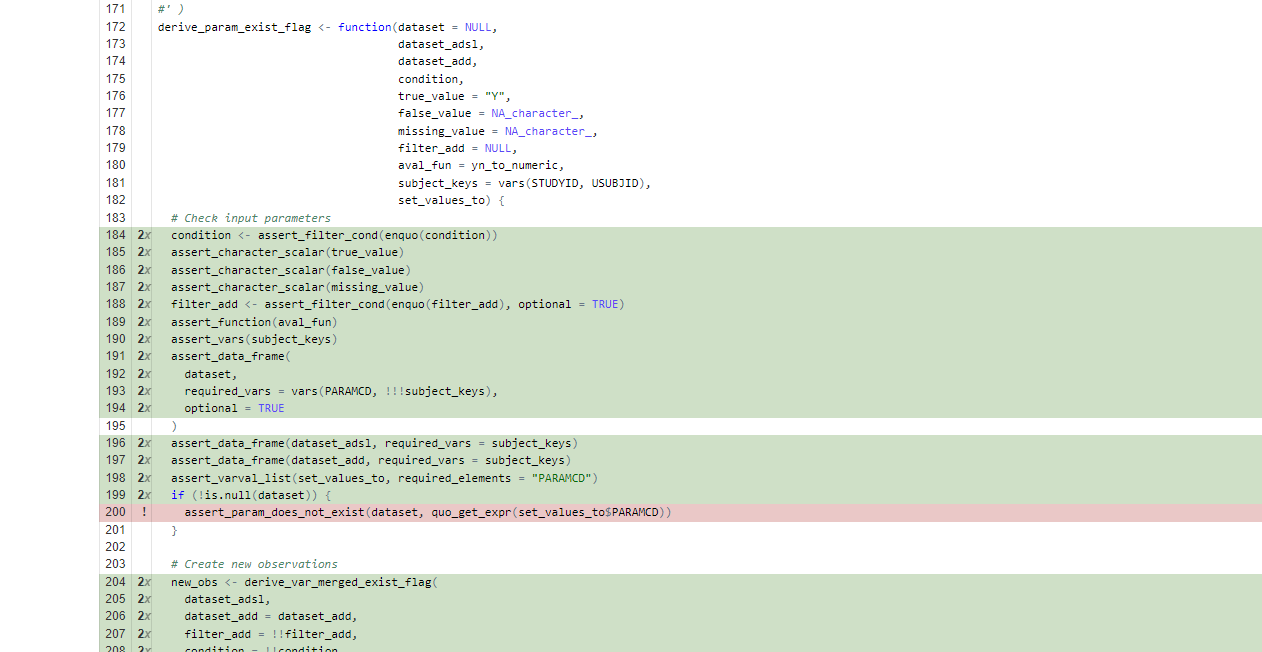Screen dimensions: 1262x652
Task: Click assert_character_scalar(missing_value) line
Action: pyautogui.click(x=298, y=287)
